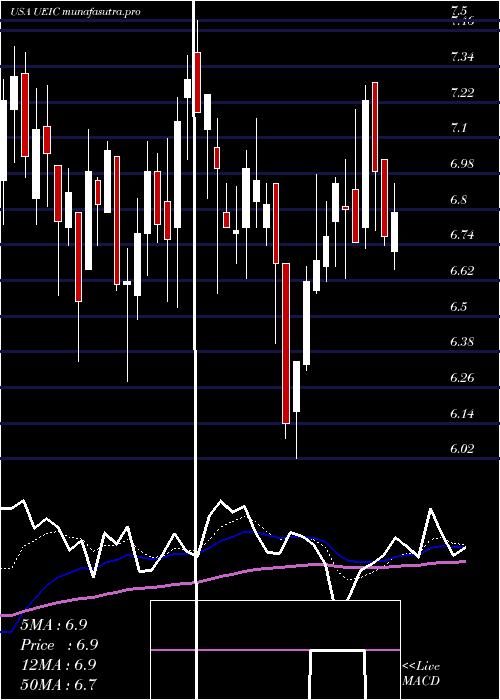This screenshot has height=700, width=500.
Task: Click the 6.5 price axis label
Action: click(459, 307)
